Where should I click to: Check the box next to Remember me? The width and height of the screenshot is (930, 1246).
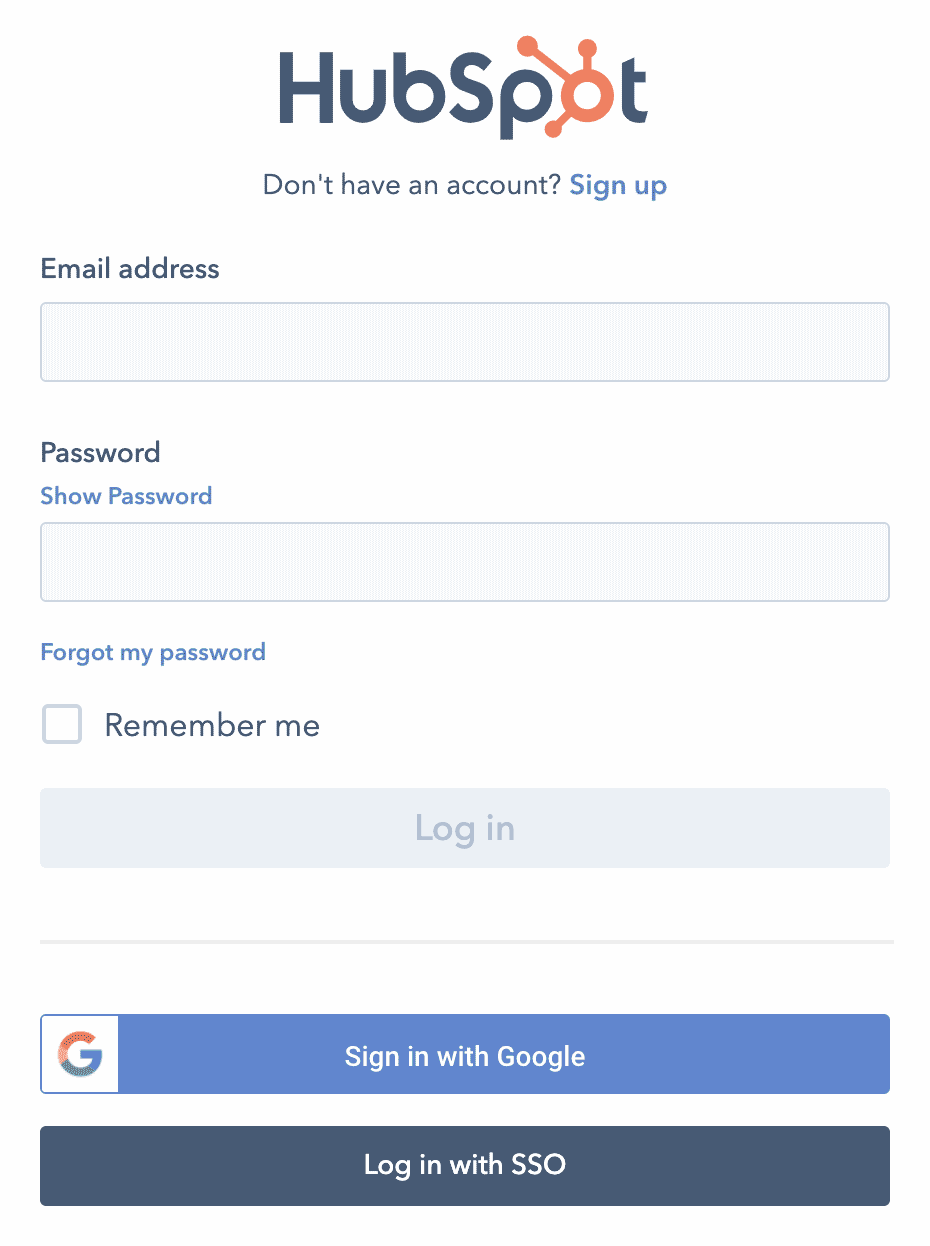(x=61, y=724)
